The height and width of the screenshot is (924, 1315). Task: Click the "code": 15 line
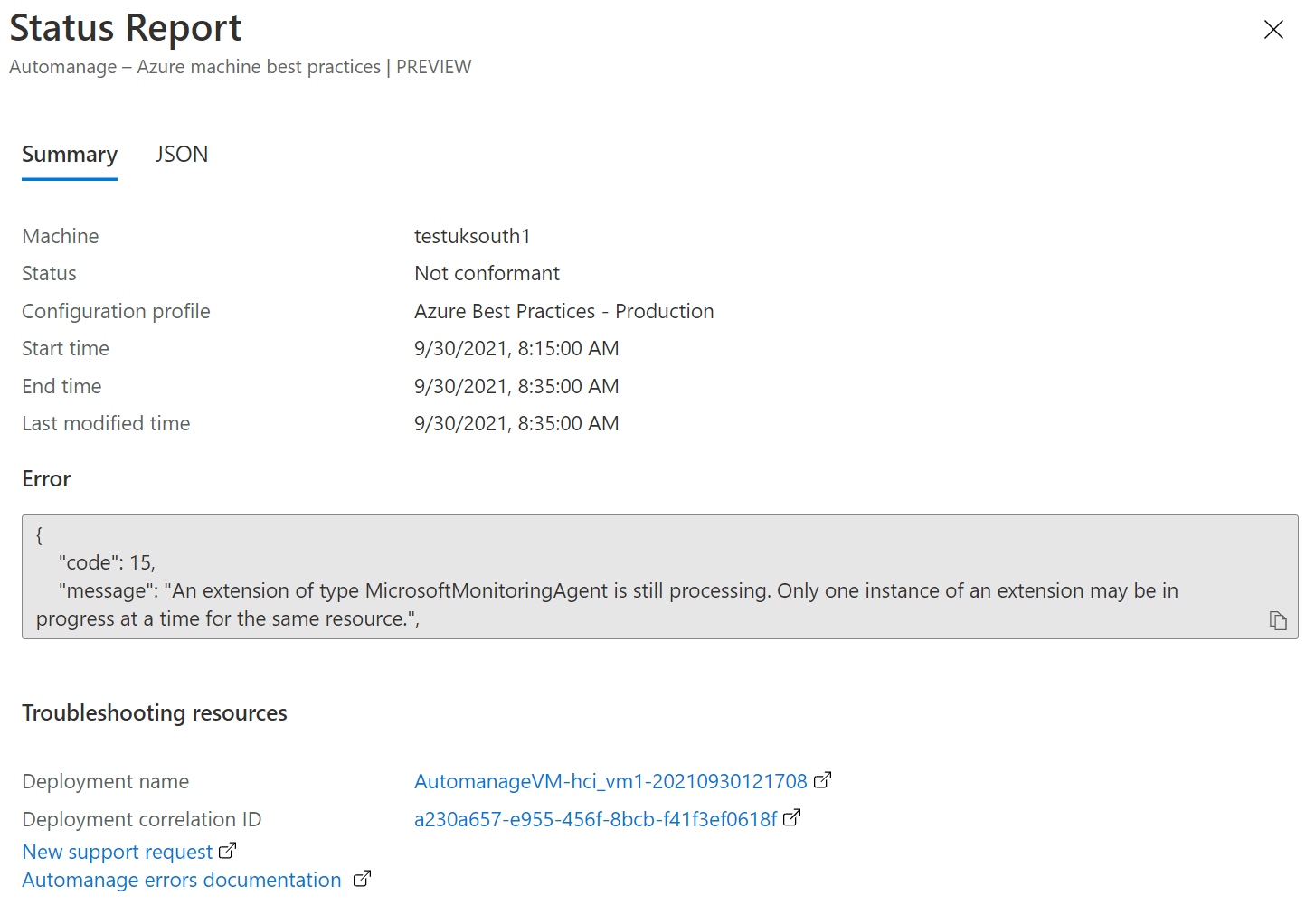click(107, 562)
